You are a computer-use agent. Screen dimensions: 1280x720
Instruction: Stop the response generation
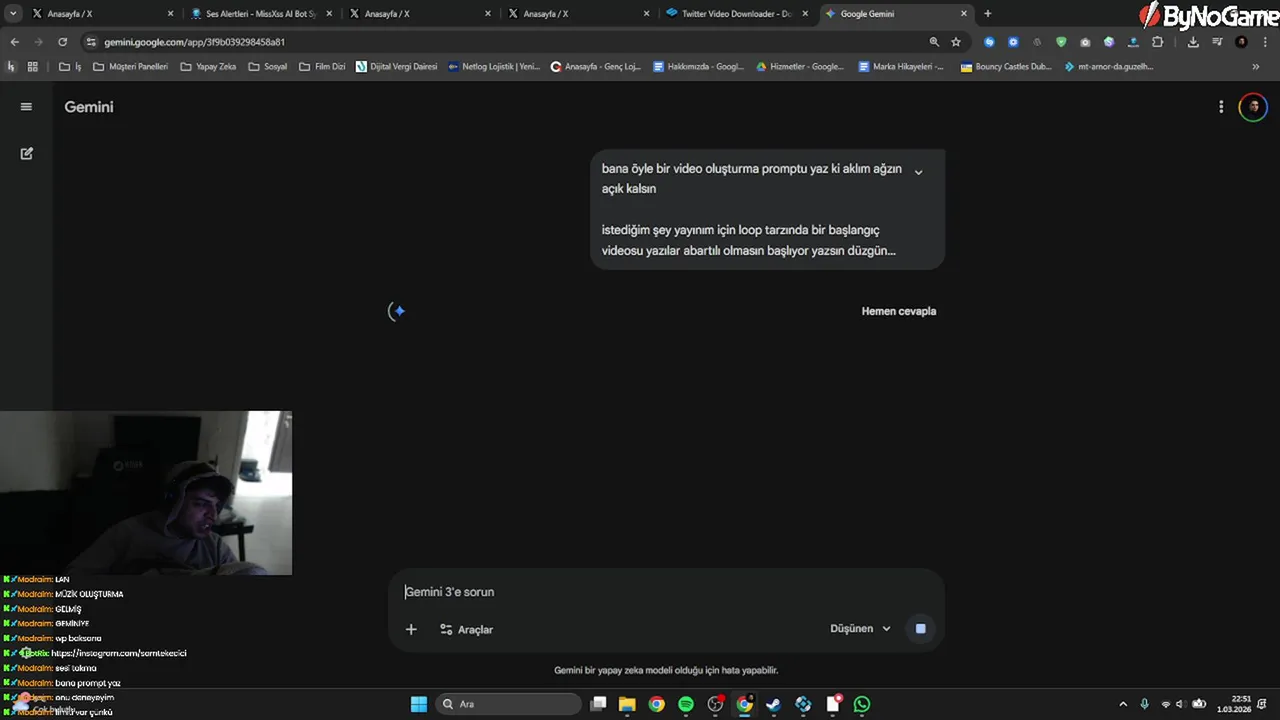point(920,629)
